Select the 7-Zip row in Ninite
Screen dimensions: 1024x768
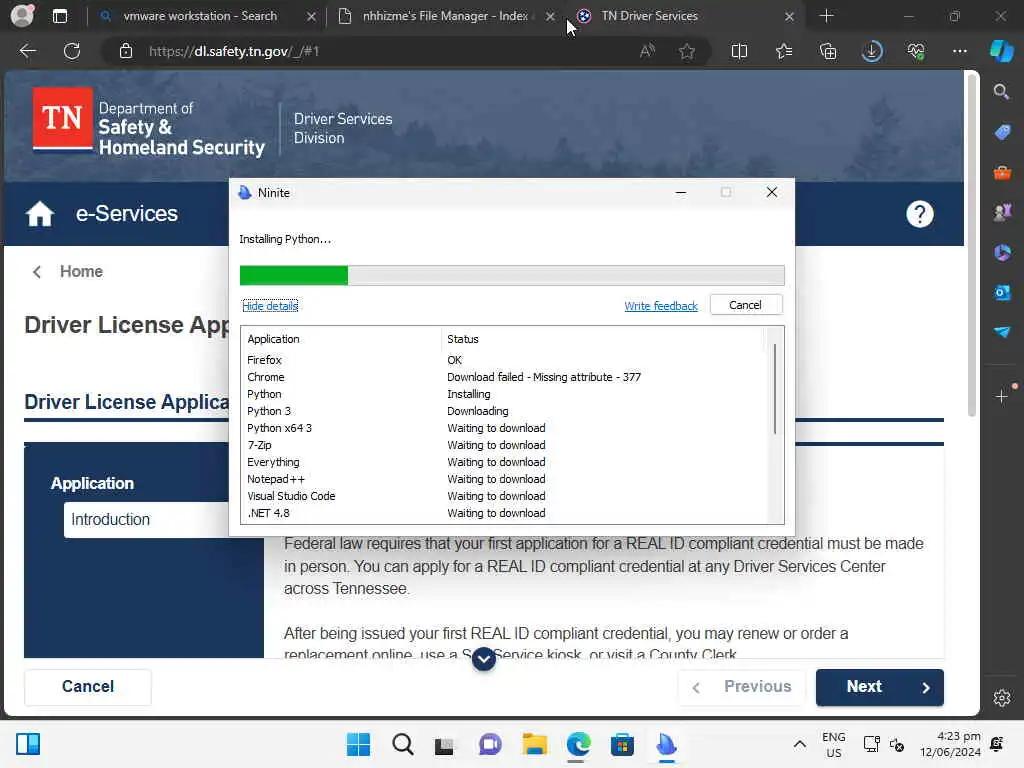(x=503, y=445)
